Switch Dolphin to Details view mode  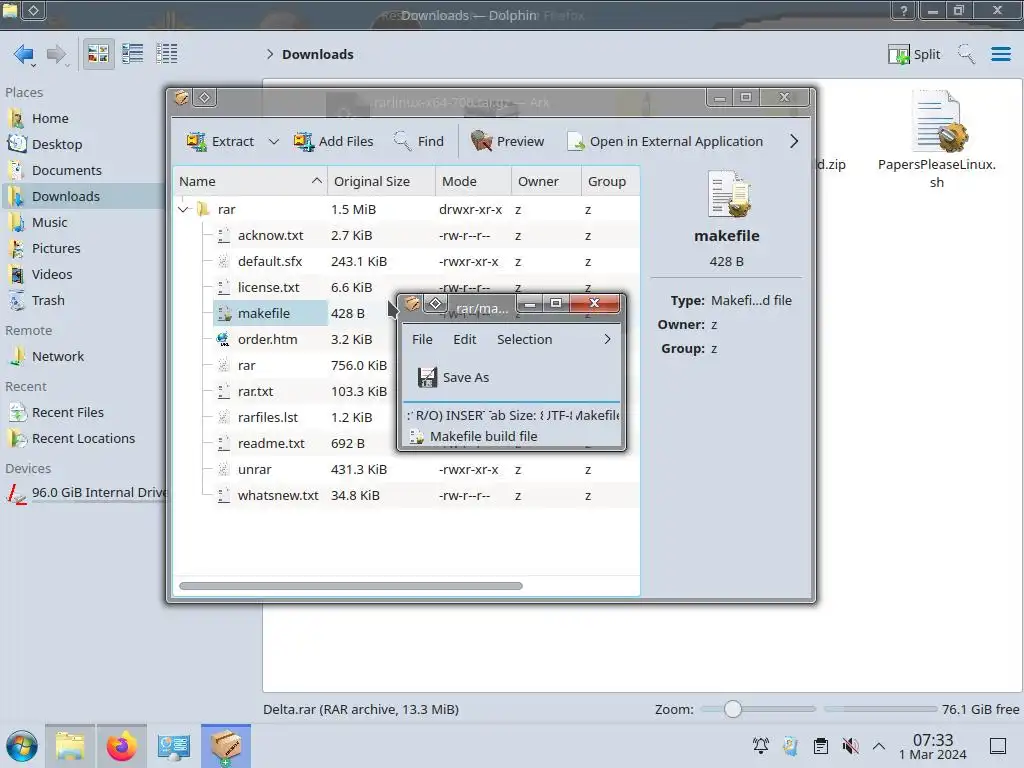pyautogui.click(x=167, y=54)
